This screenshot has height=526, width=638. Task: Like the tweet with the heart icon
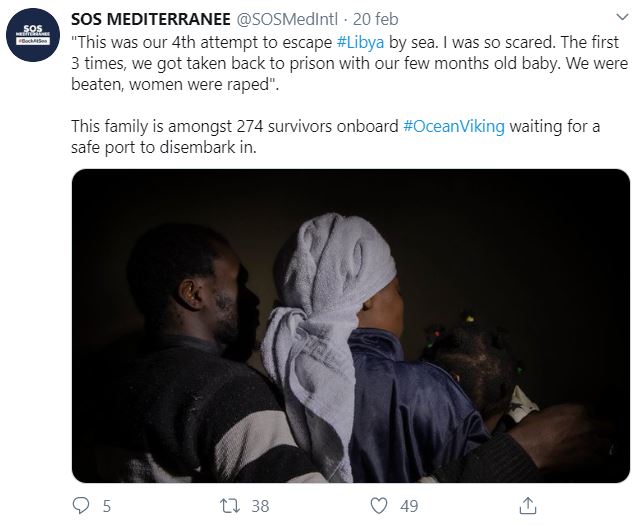[379, 506]
